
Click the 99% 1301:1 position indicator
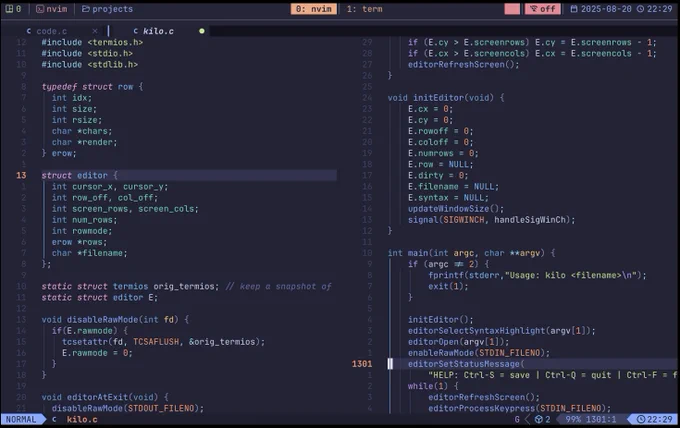point(591,419)
